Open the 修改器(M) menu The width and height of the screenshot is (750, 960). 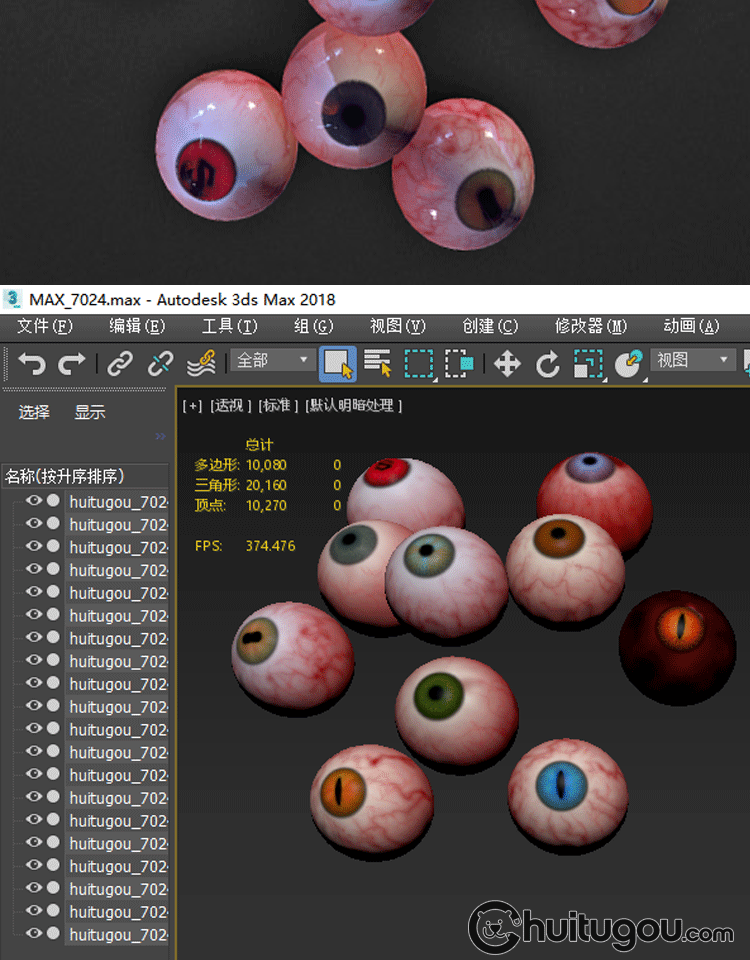pyautogui.click(x=590, y=326)
